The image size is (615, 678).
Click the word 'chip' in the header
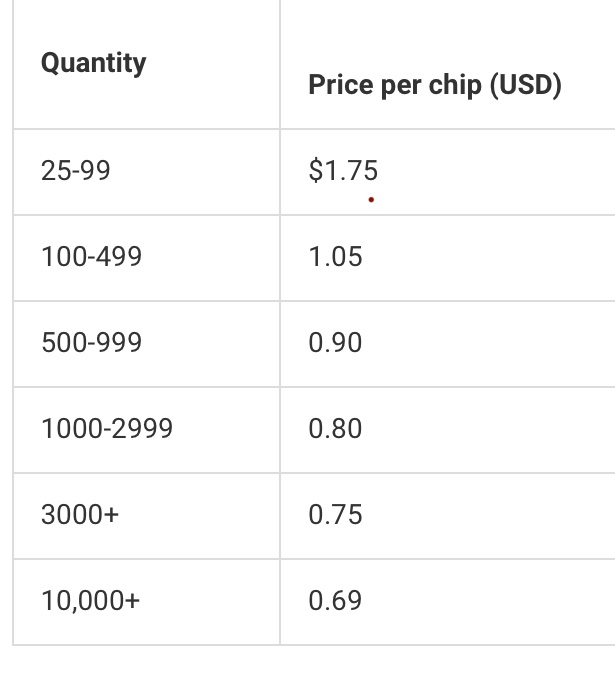coord(455,85)
